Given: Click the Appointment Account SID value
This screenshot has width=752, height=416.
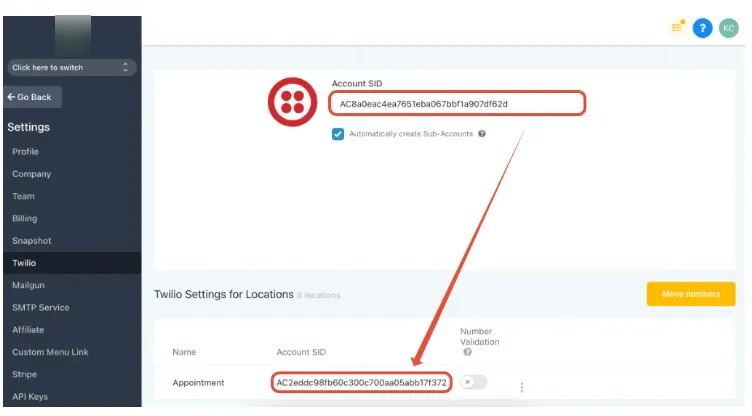Looking at the screenshot, I should (361, 382).
